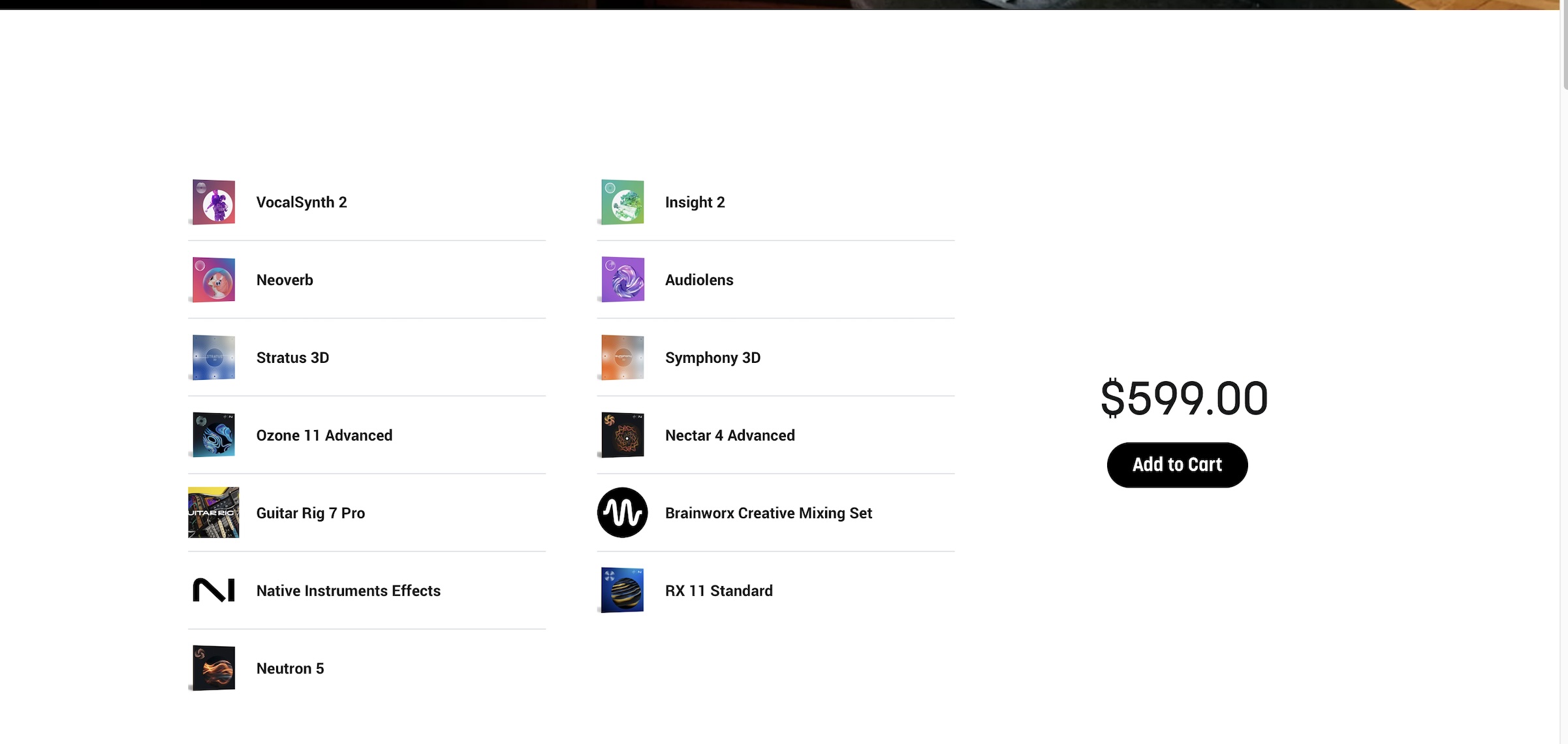Select the Ozone 11 Advanced icon
Viewport: 1568px width, 744px height.
click(x=213, y=434)
